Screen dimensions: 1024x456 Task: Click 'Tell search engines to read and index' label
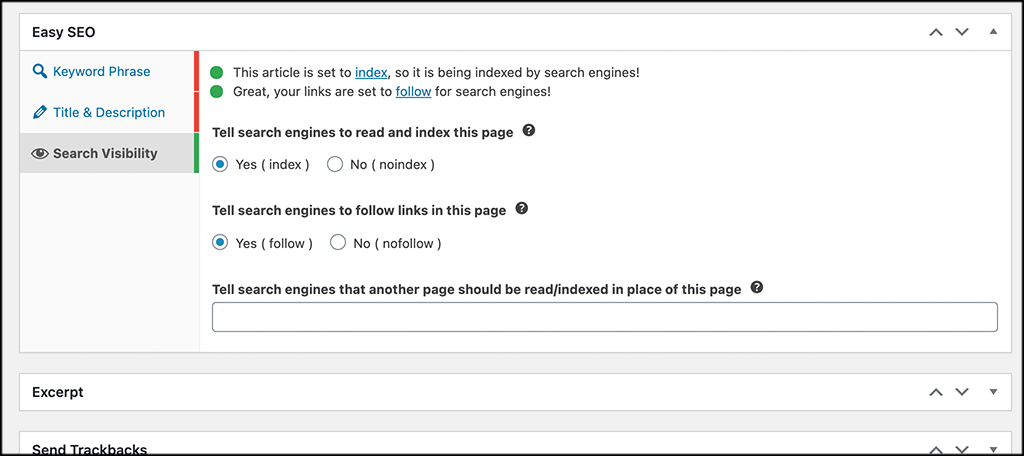point(363,133)
